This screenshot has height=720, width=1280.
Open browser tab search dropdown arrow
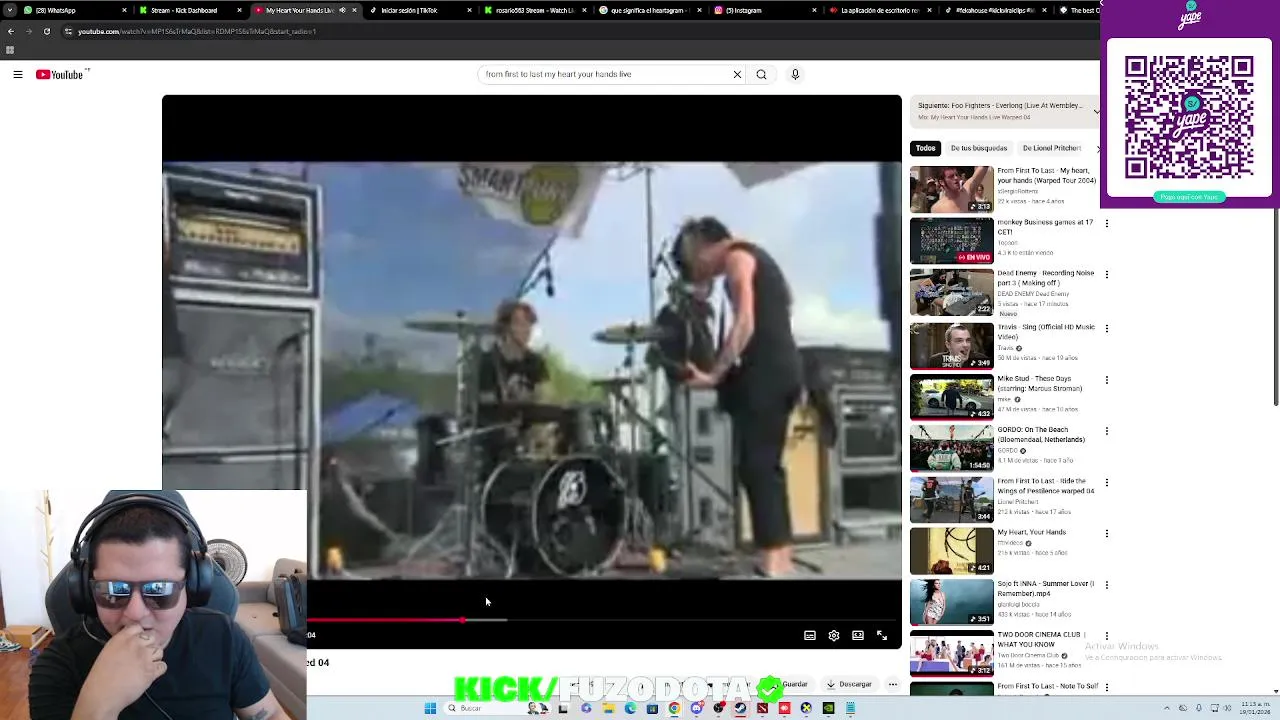tap(10, 10)
